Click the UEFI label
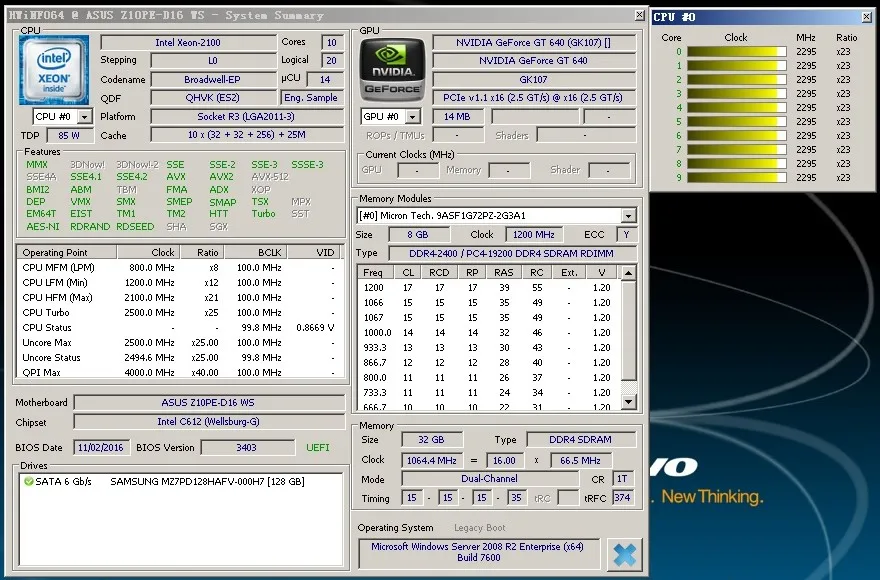The height and width of the screenshot is (580, 880). (318, 448)
